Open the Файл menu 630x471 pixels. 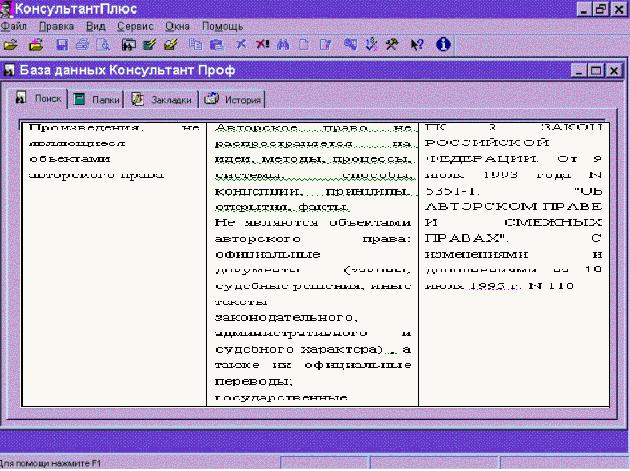point(13,26)
